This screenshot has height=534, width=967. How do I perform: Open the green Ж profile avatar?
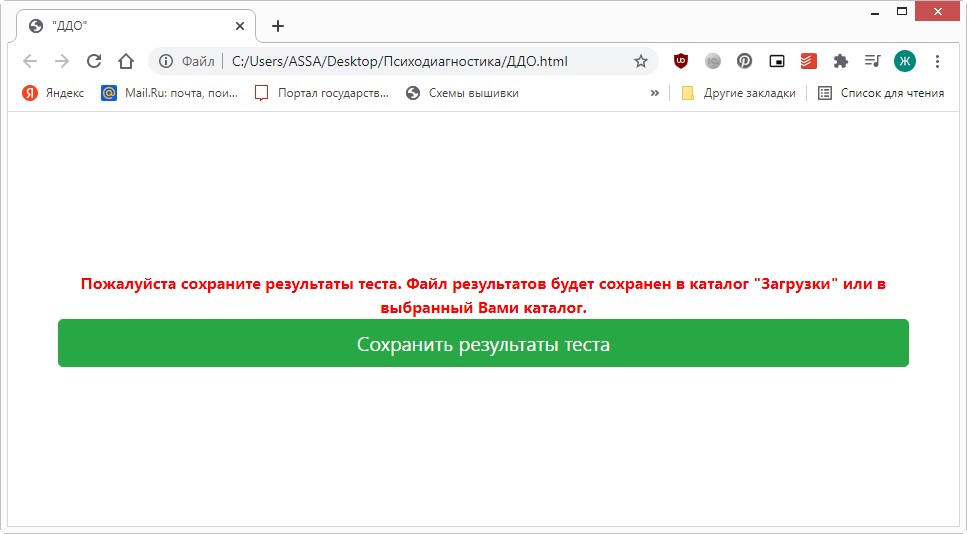pos(904,61)
